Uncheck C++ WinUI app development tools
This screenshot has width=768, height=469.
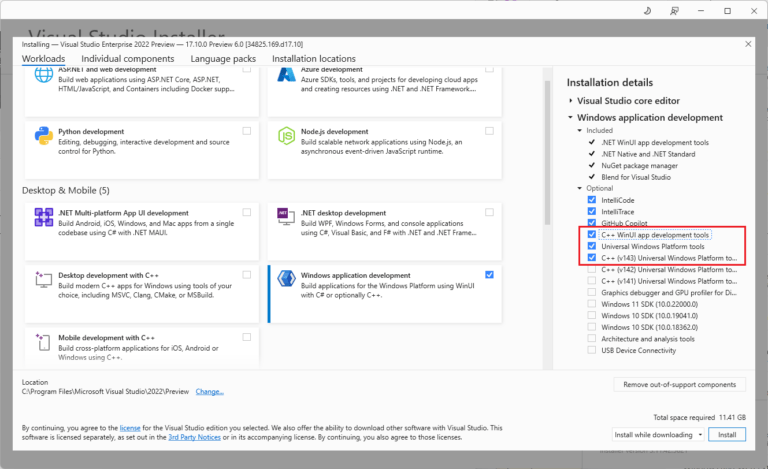click(592, 234)
